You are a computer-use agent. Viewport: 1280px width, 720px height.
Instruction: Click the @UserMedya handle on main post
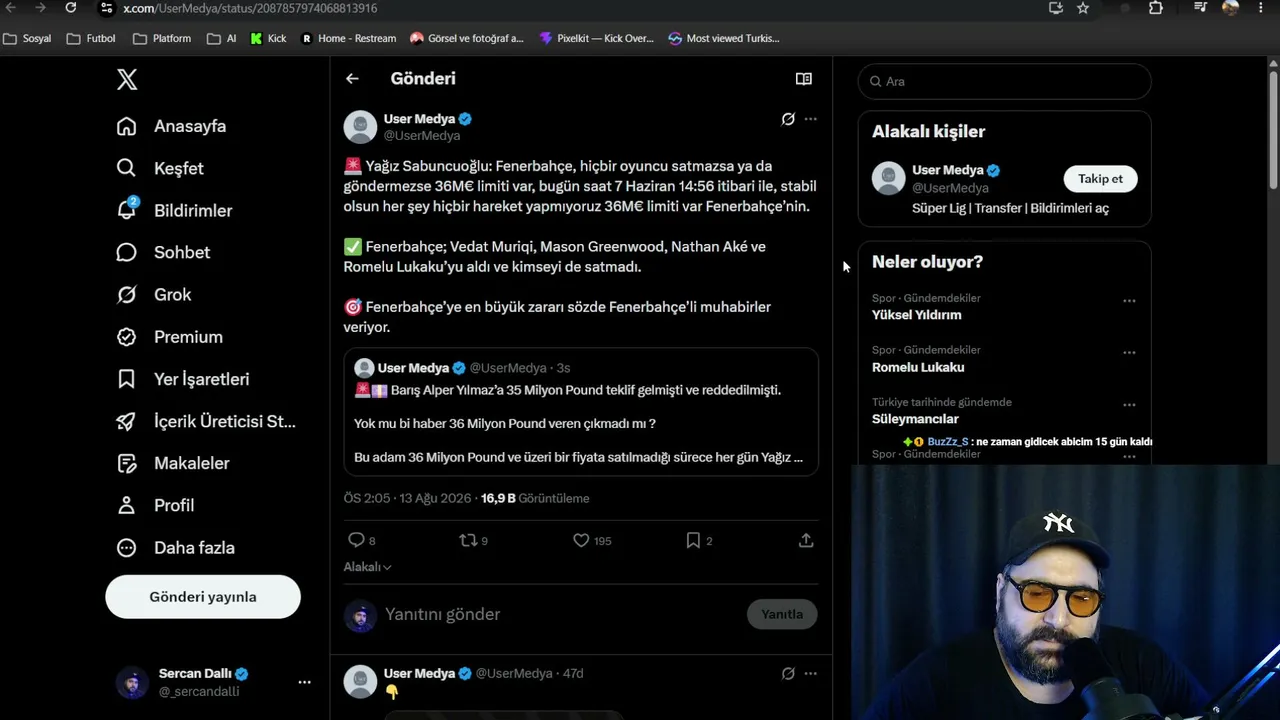coord(422,136)
